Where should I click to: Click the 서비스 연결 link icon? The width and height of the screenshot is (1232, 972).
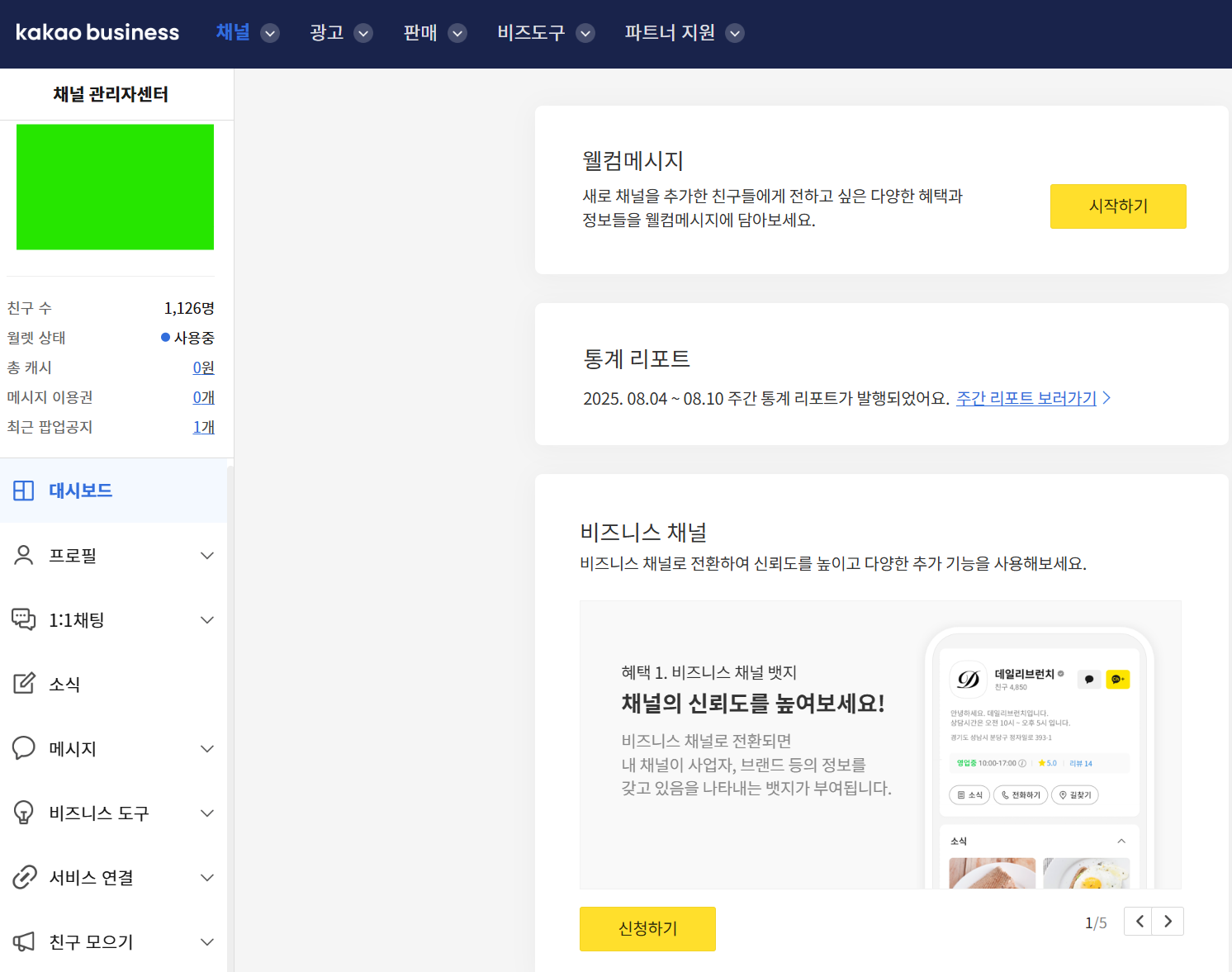point(24,877)
